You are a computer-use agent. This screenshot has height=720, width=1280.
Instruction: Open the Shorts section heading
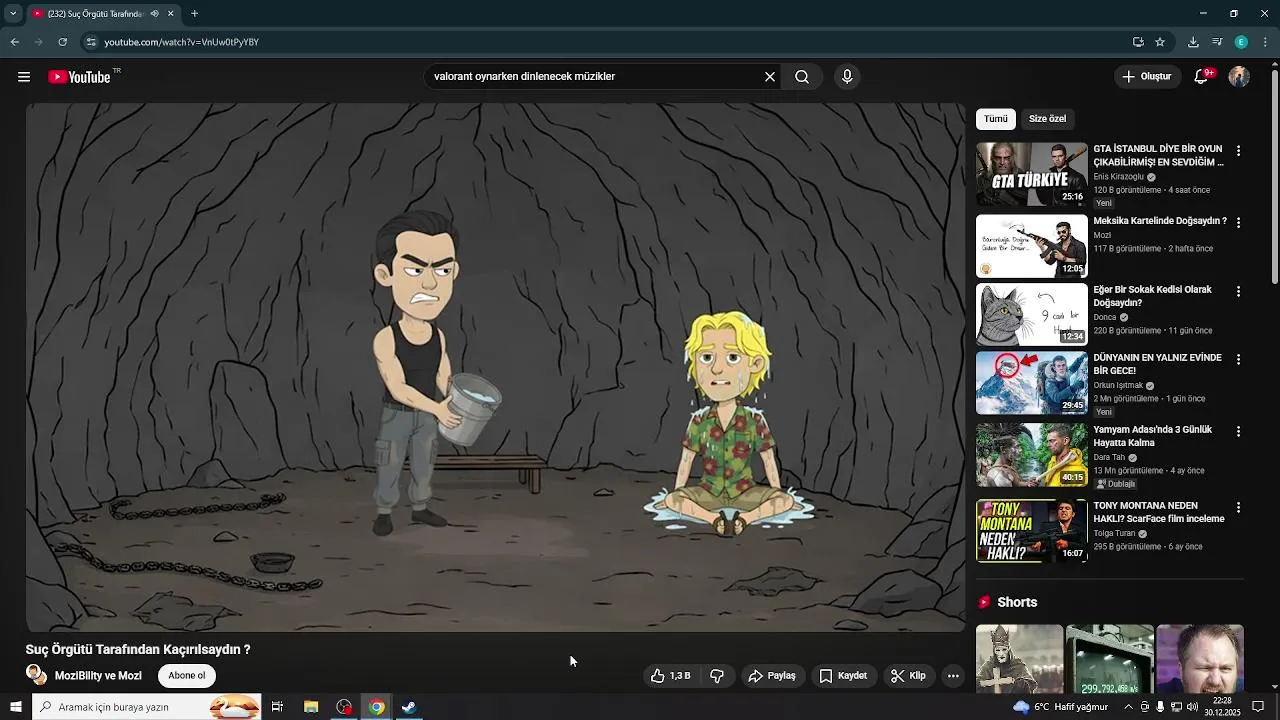point(1017,602)
